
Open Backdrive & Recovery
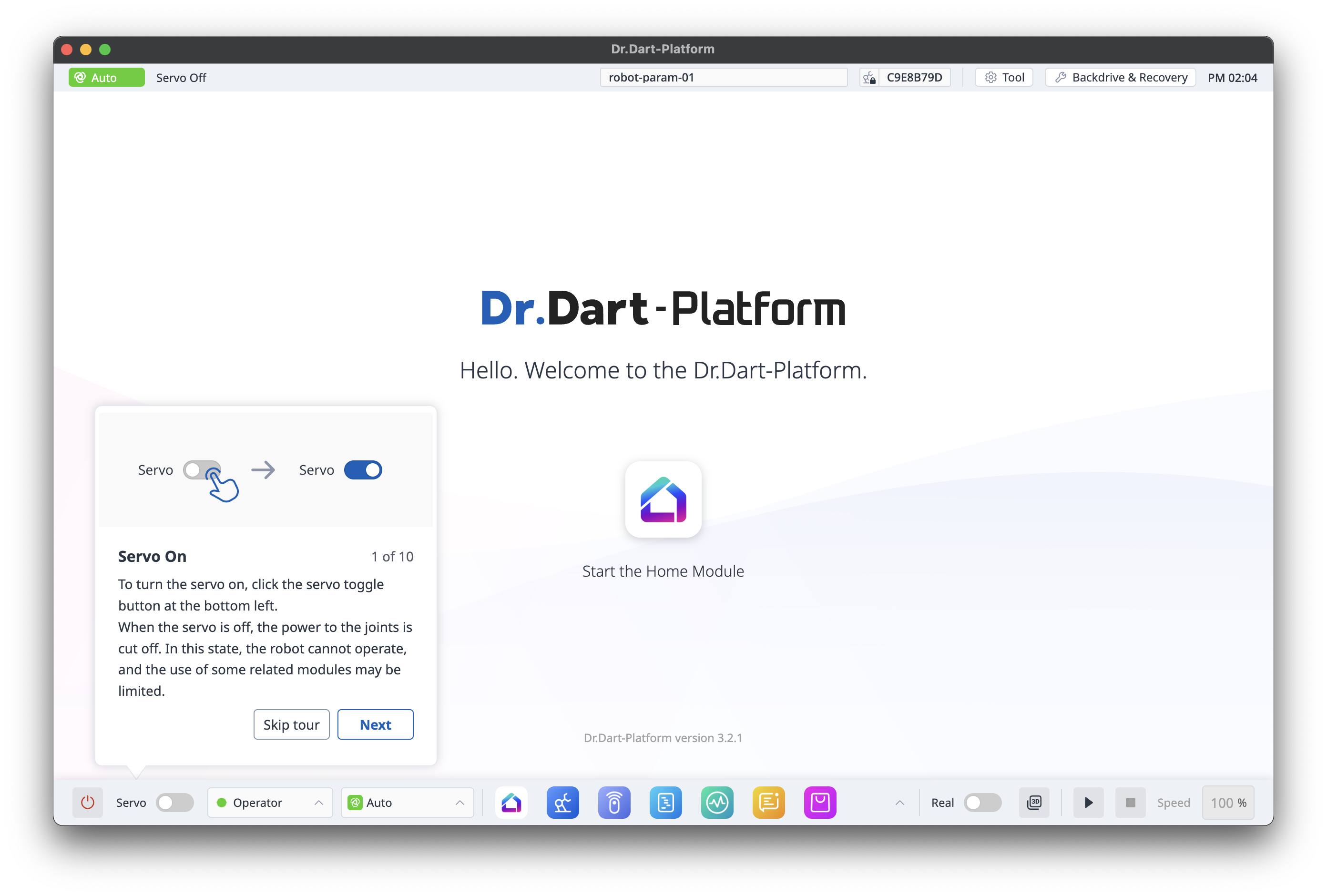tap(1120, 78)
